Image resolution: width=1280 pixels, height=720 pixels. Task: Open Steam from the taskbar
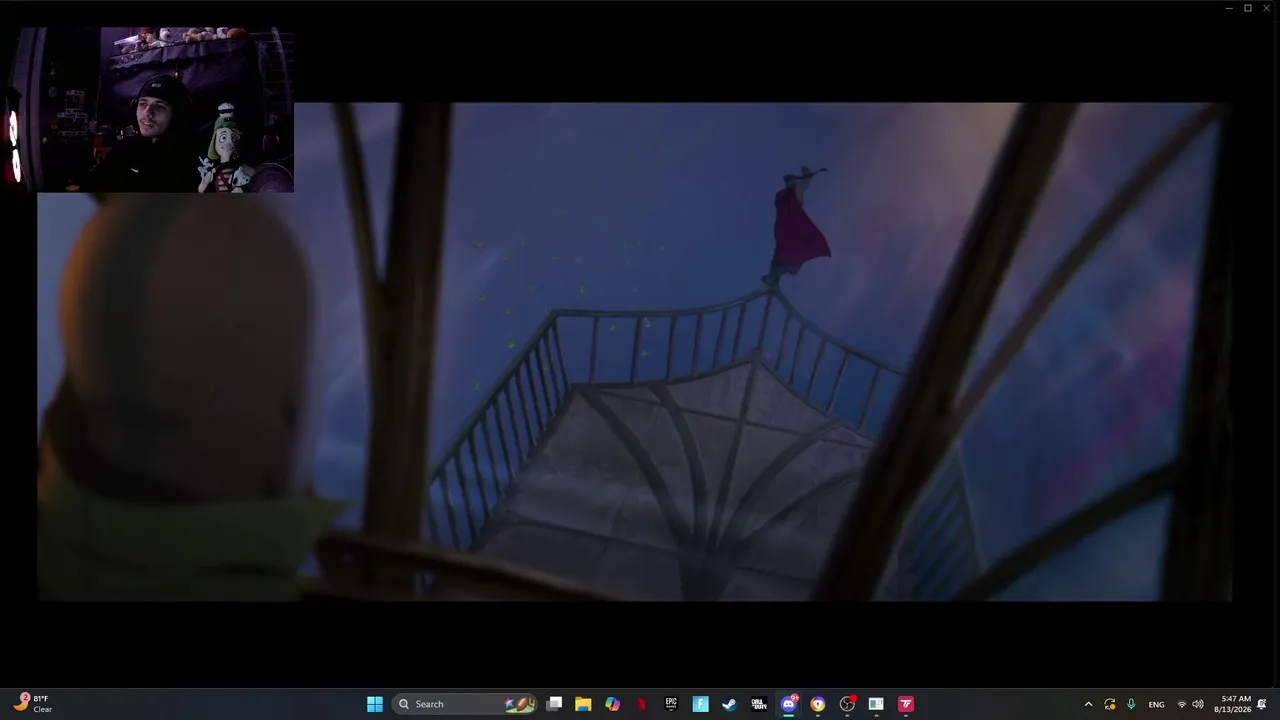point(729,704)
